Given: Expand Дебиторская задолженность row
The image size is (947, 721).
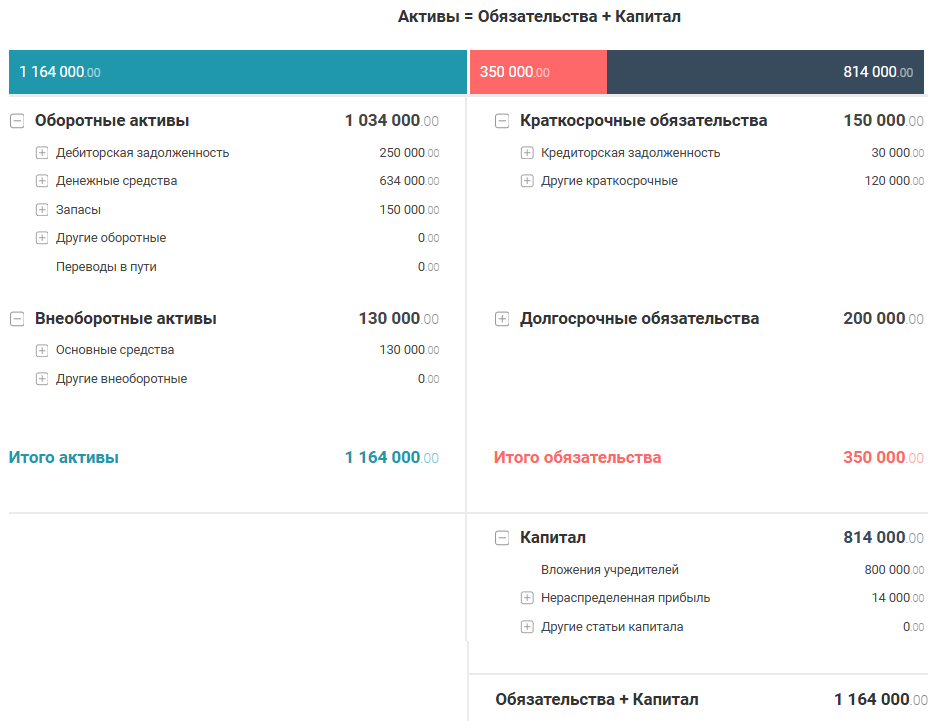Looking at the screenshot, I should coord(42,153).
